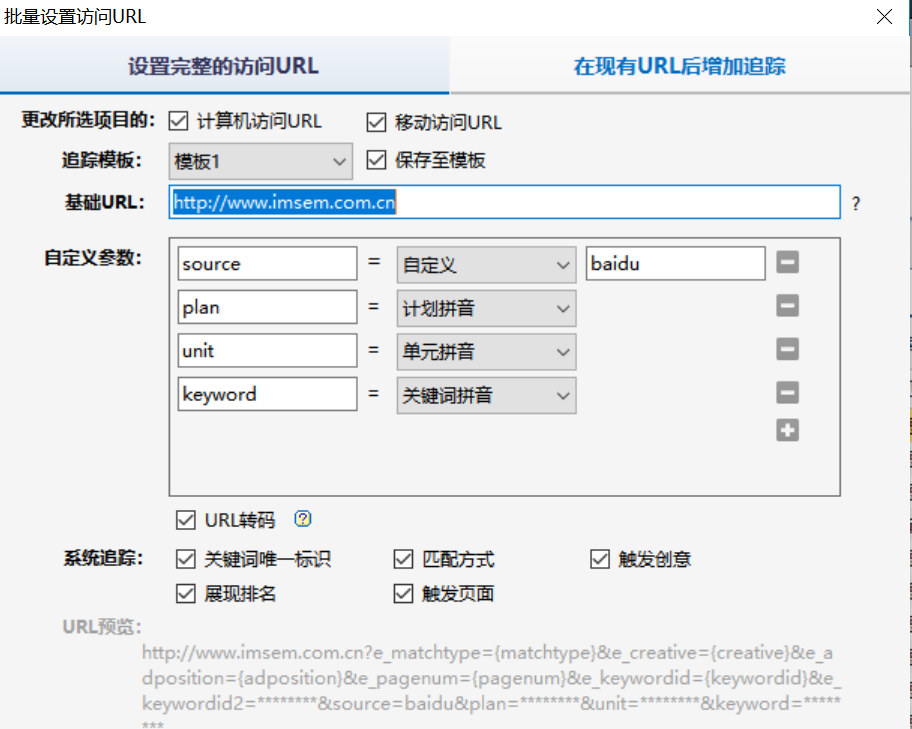Toggle the 保存至模板 checkbox

(x=376, y=160)
